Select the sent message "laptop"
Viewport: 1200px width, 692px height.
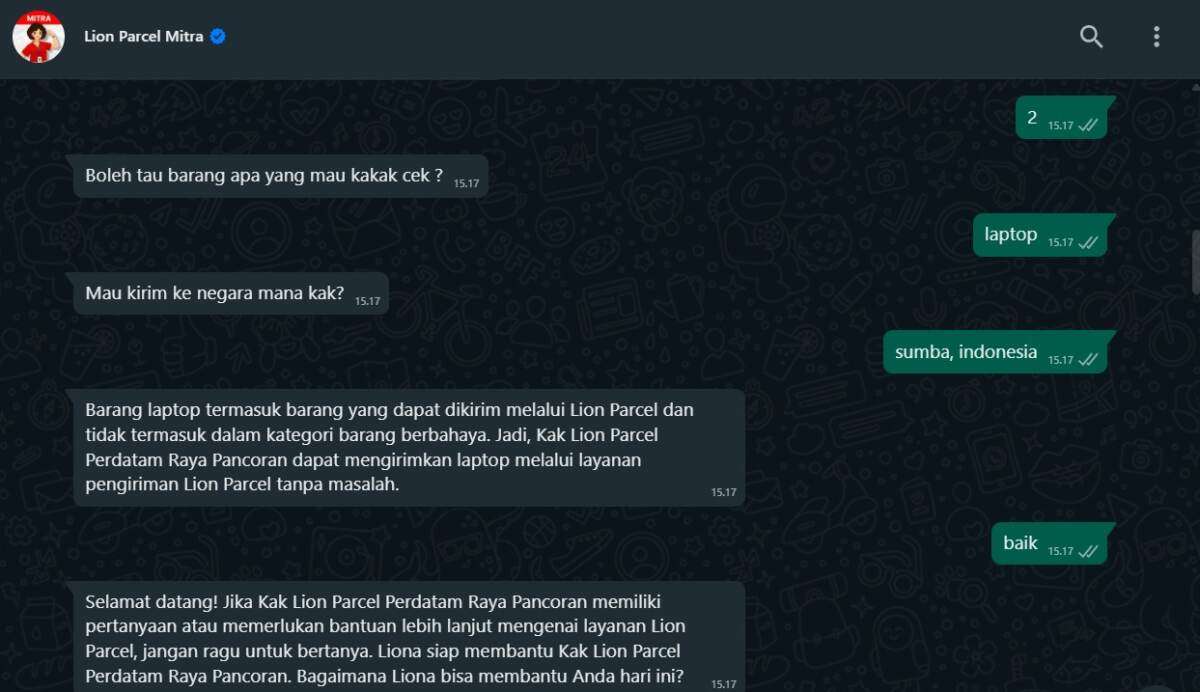point(1040,235)
